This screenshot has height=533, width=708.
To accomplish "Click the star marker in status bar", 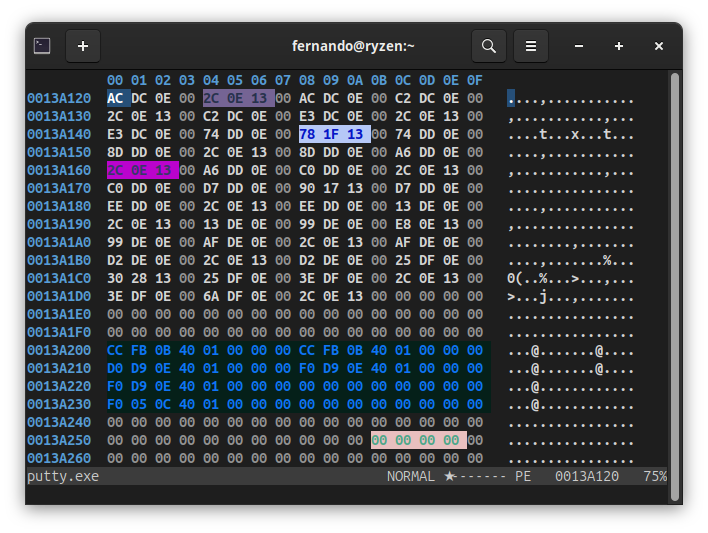I will point(449,476).
